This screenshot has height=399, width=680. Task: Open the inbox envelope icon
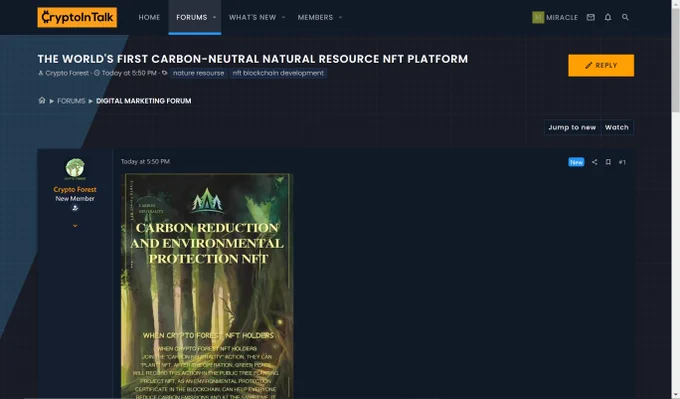point(590,17)
